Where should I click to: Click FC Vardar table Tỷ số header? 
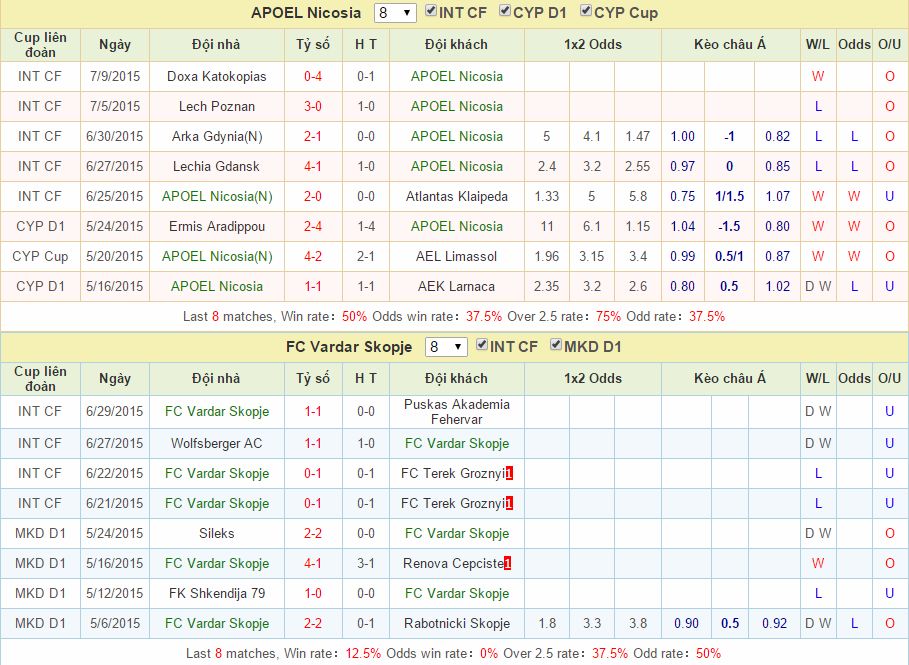(313, 379)
